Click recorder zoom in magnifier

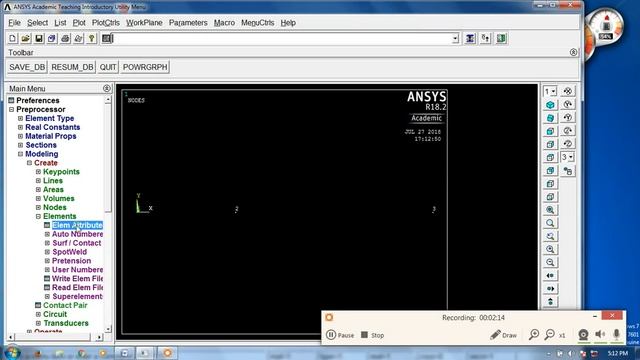(534, 335)
